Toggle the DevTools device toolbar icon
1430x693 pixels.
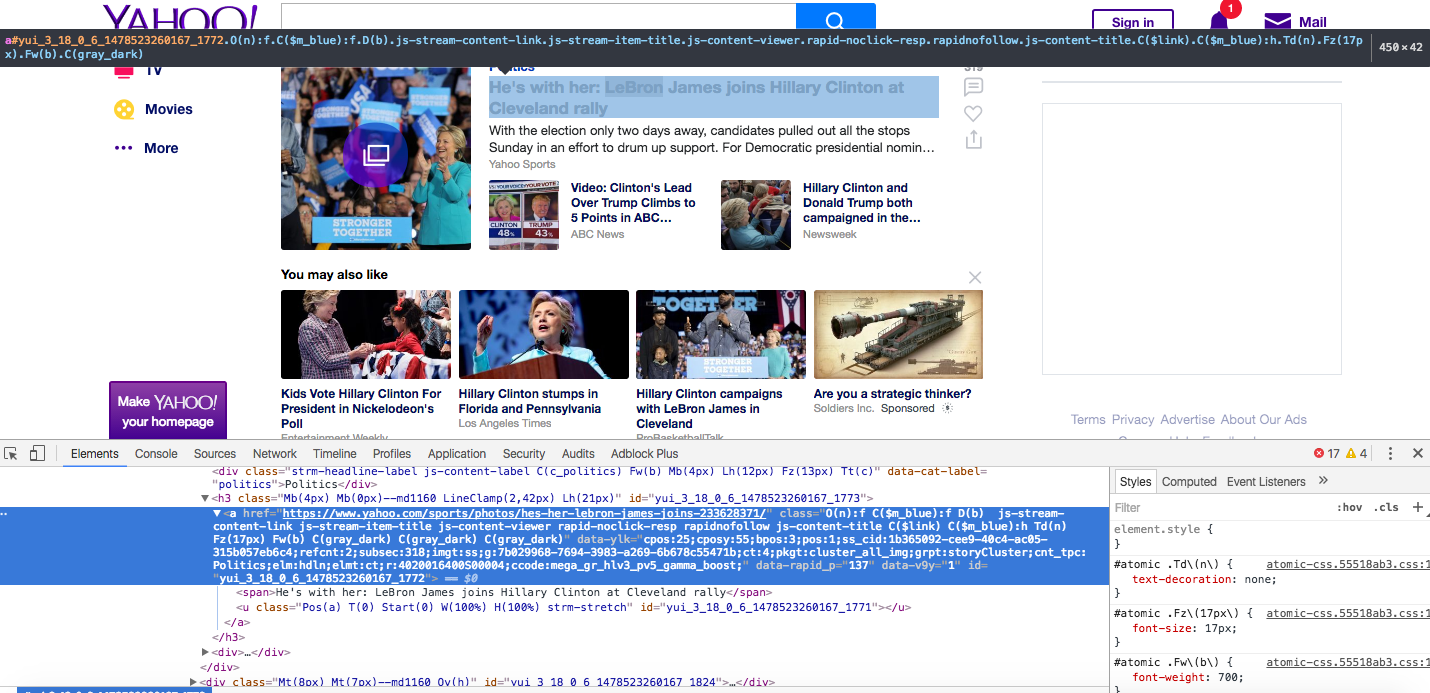coord(37,454)
